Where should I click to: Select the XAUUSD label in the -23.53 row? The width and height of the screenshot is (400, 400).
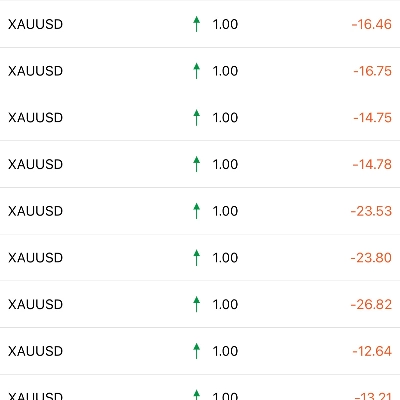tap(35, 211)
